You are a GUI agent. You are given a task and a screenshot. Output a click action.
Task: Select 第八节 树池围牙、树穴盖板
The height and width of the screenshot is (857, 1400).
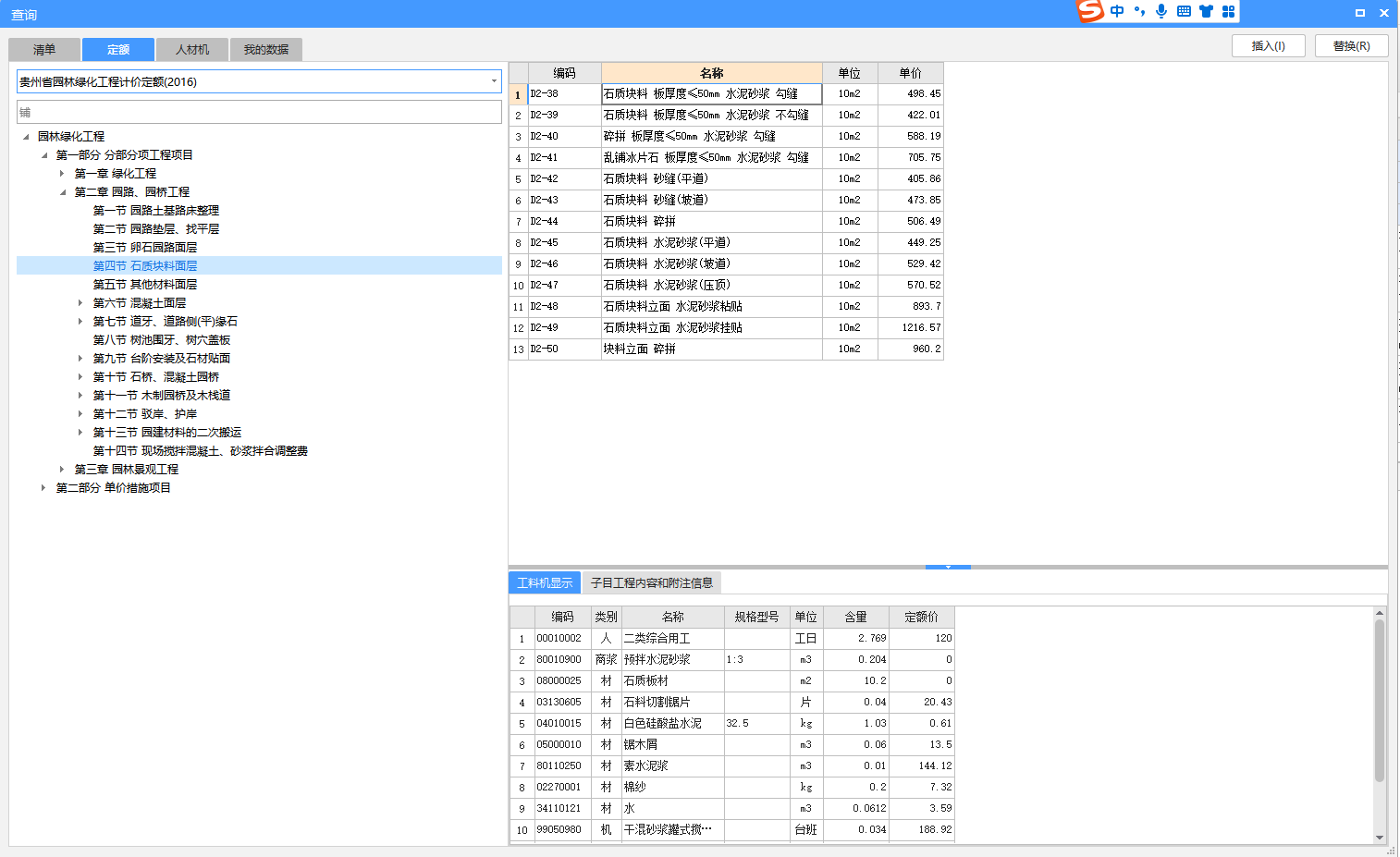162,340
